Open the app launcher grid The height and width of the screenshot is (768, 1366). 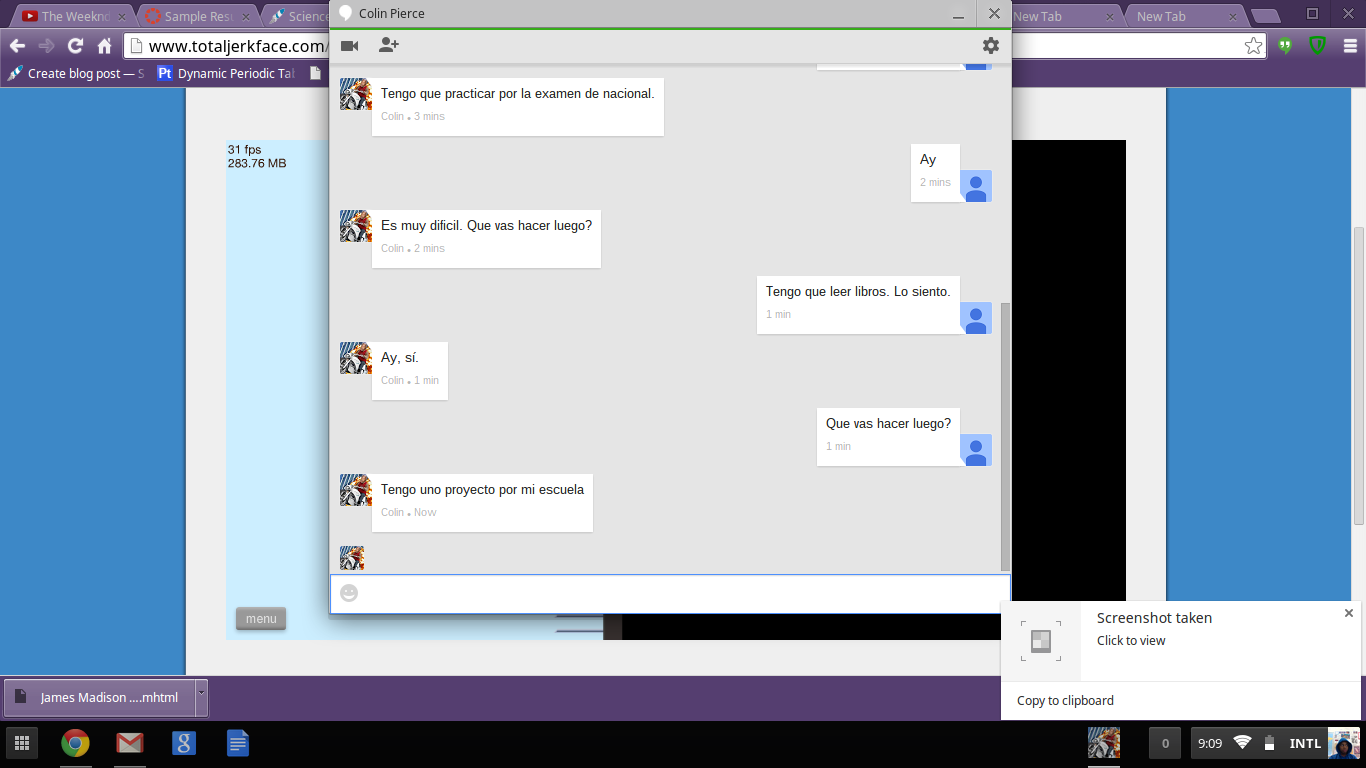click(x=21, y=743)
